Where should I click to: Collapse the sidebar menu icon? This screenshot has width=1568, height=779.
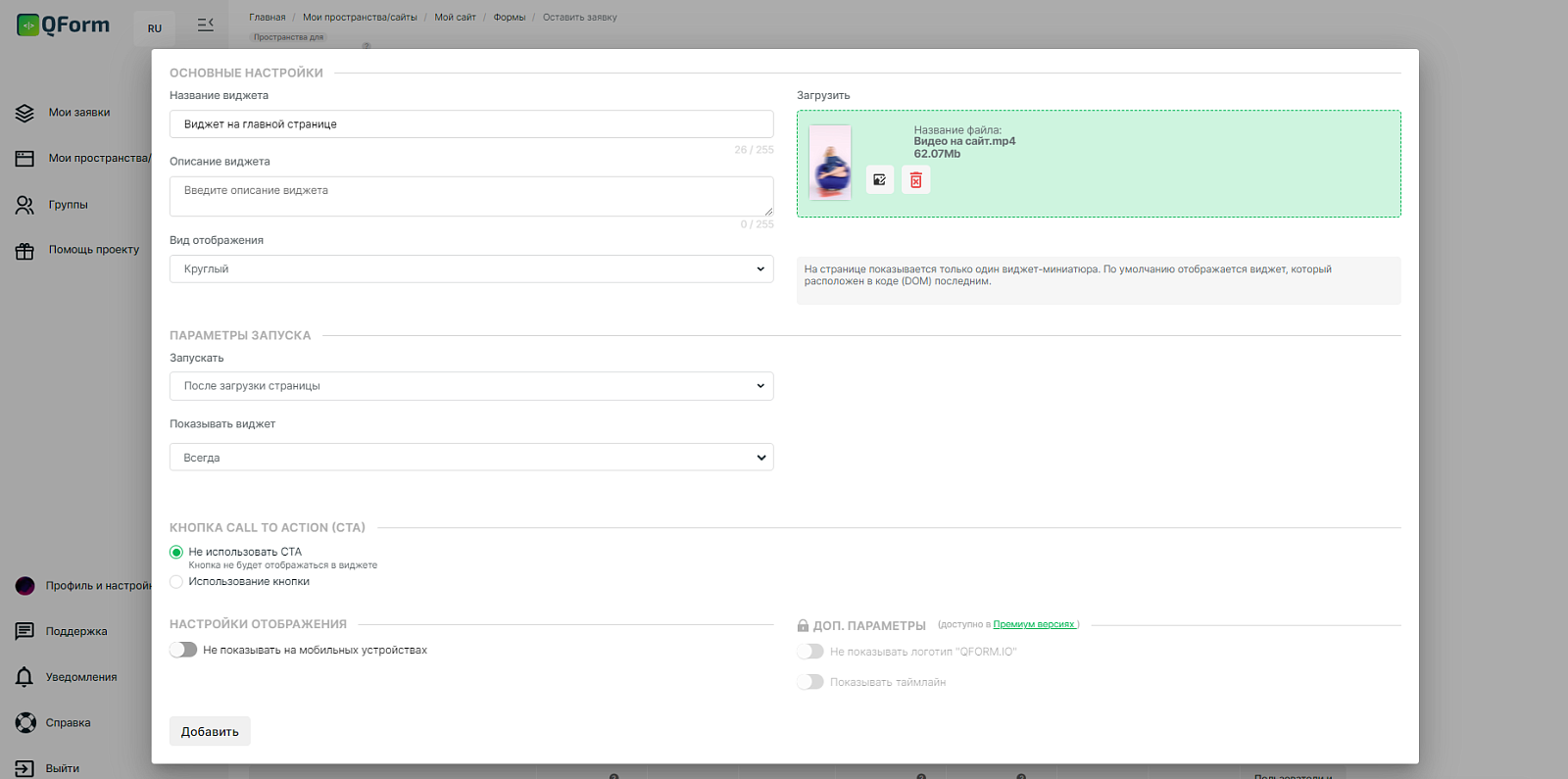tap(205, 24)
